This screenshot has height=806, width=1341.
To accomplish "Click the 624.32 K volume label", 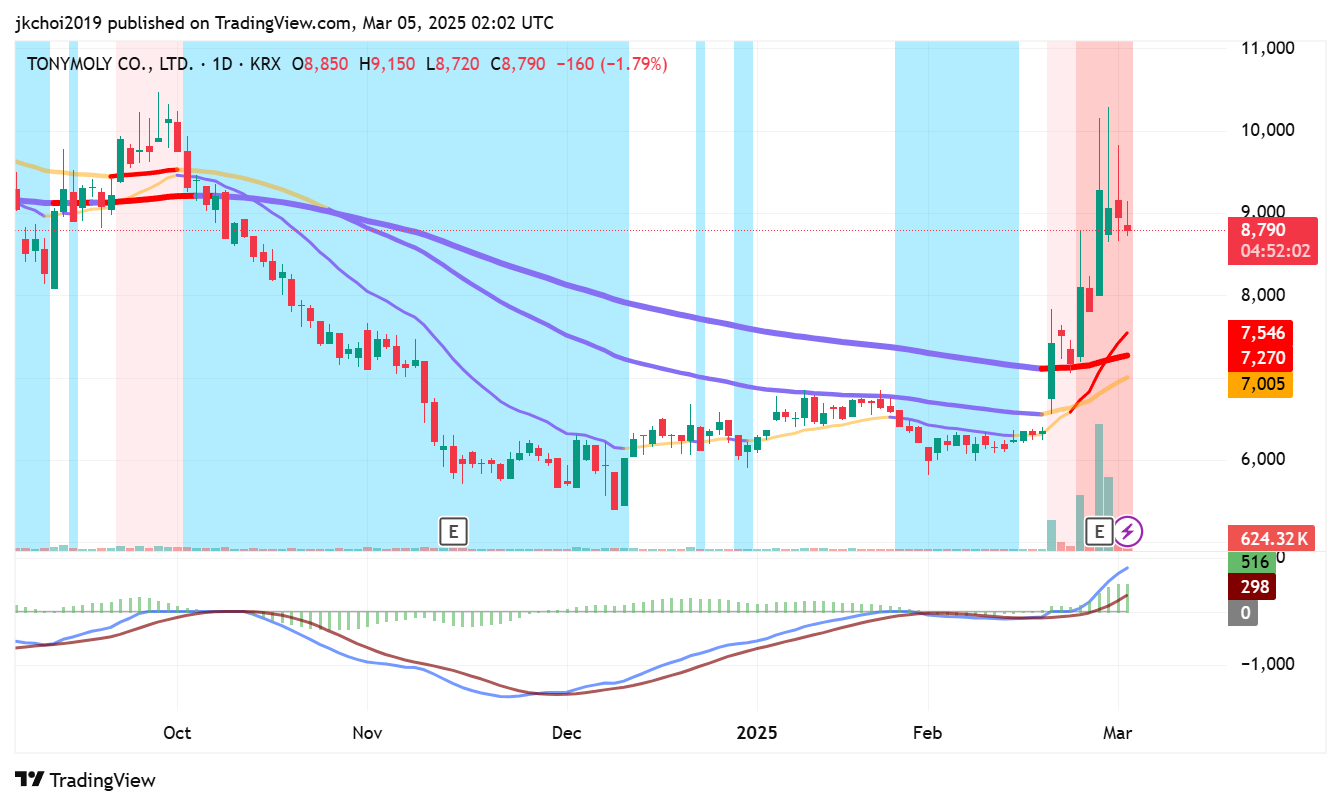I will click(x=1273, y=539).
